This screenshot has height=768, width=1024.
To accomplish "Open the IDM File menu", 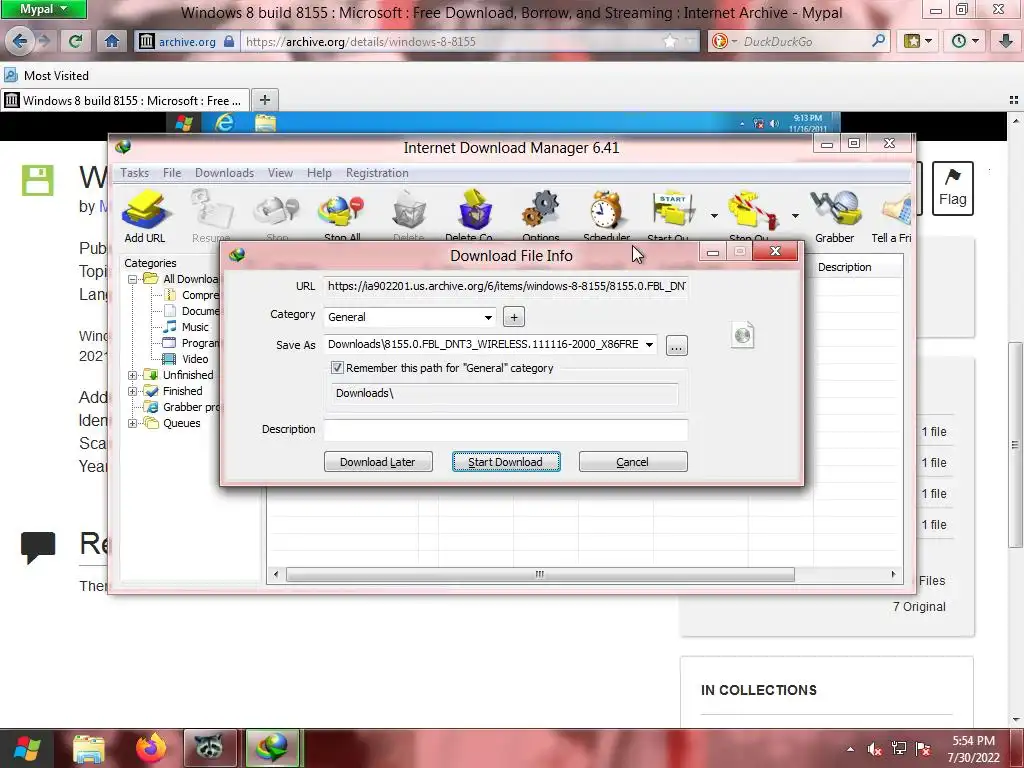I will click(172, 173).
